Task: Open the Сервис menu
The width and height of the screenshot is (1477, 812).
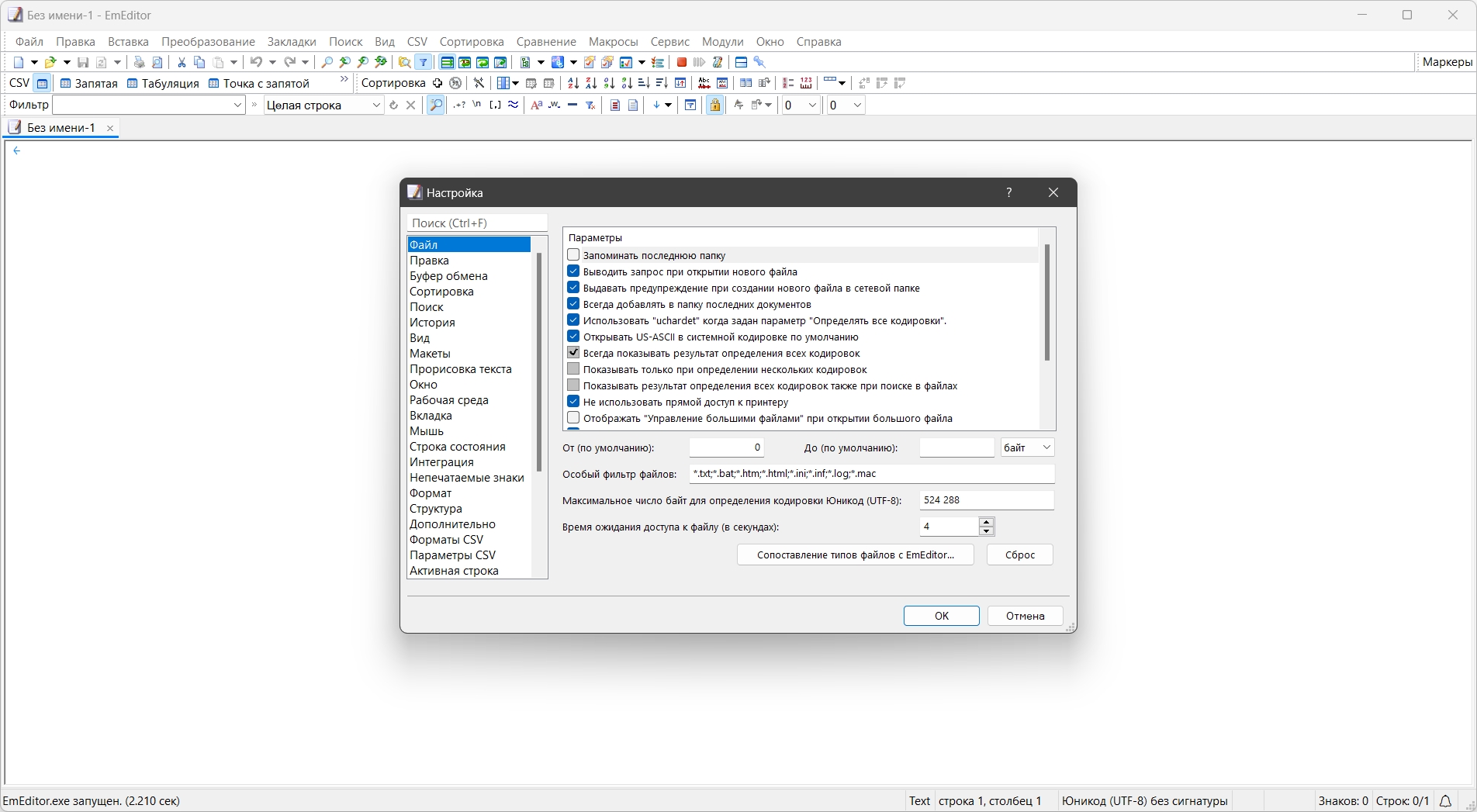Action: click(670, 42)
